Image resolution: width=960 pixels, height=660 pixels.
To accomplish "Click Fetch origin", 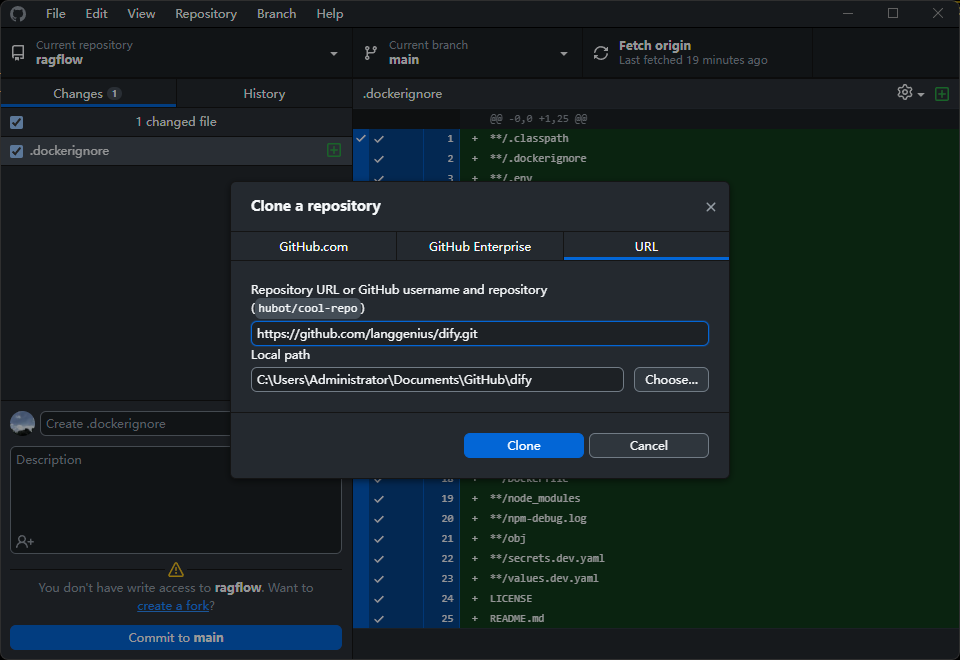I will tap(697, 53).
